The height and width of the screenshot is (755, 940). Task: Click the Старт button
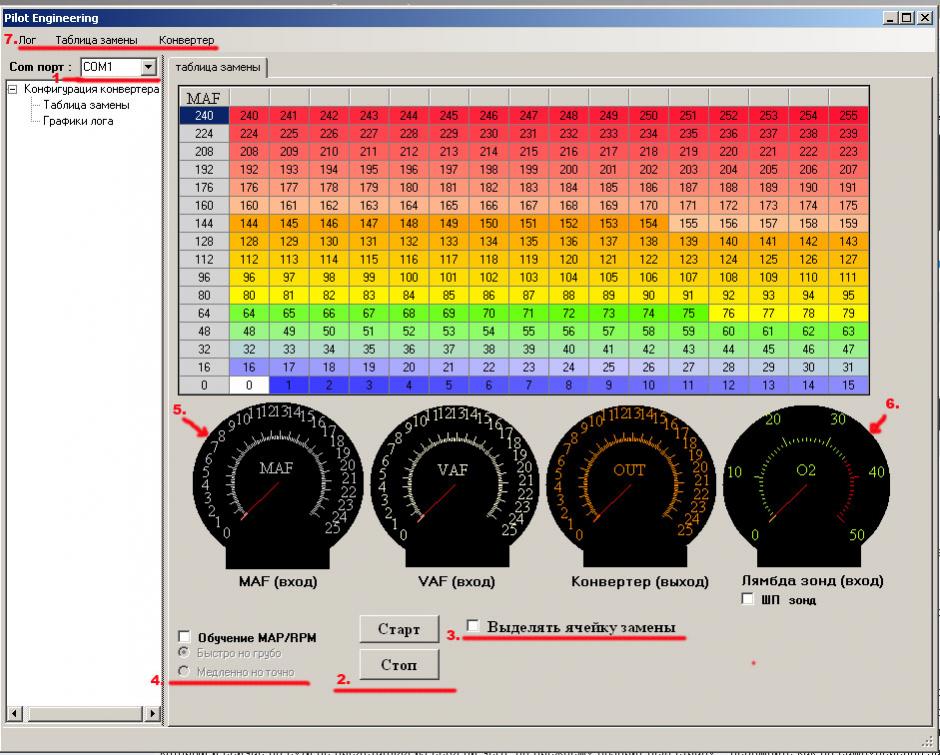tap(399, 629)
